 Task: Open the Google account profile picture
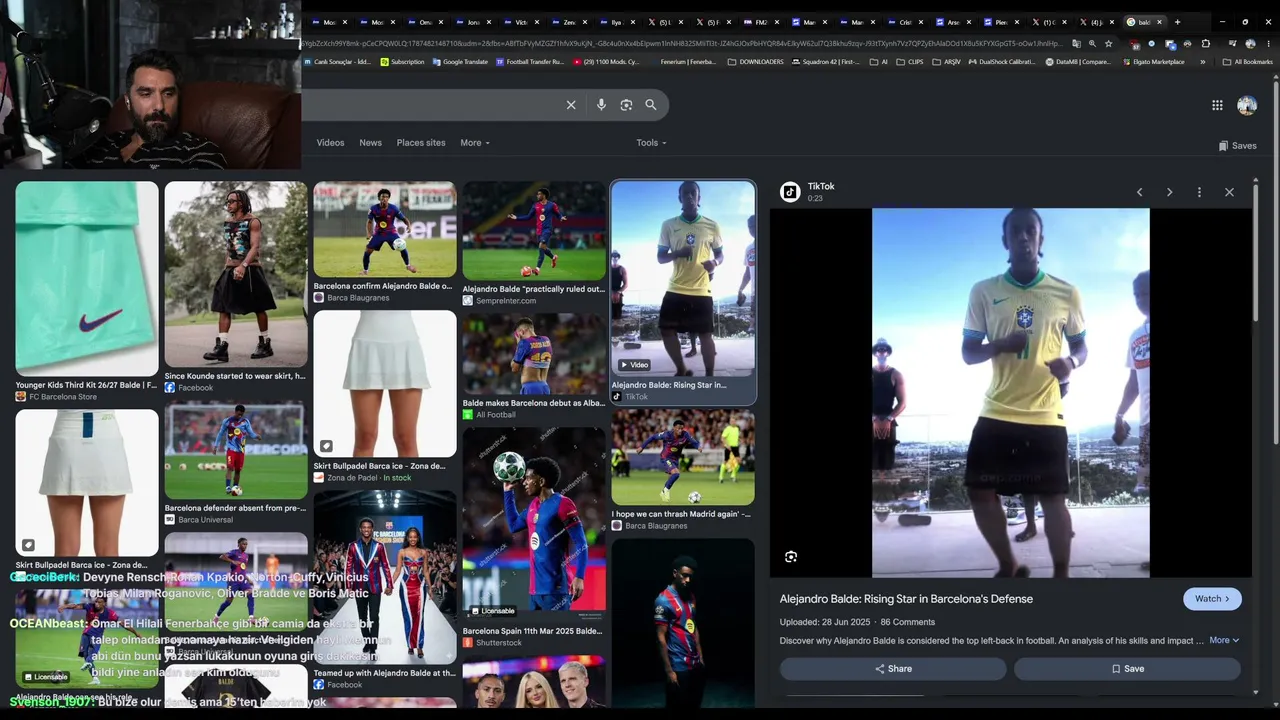(x=1247, y=105)
